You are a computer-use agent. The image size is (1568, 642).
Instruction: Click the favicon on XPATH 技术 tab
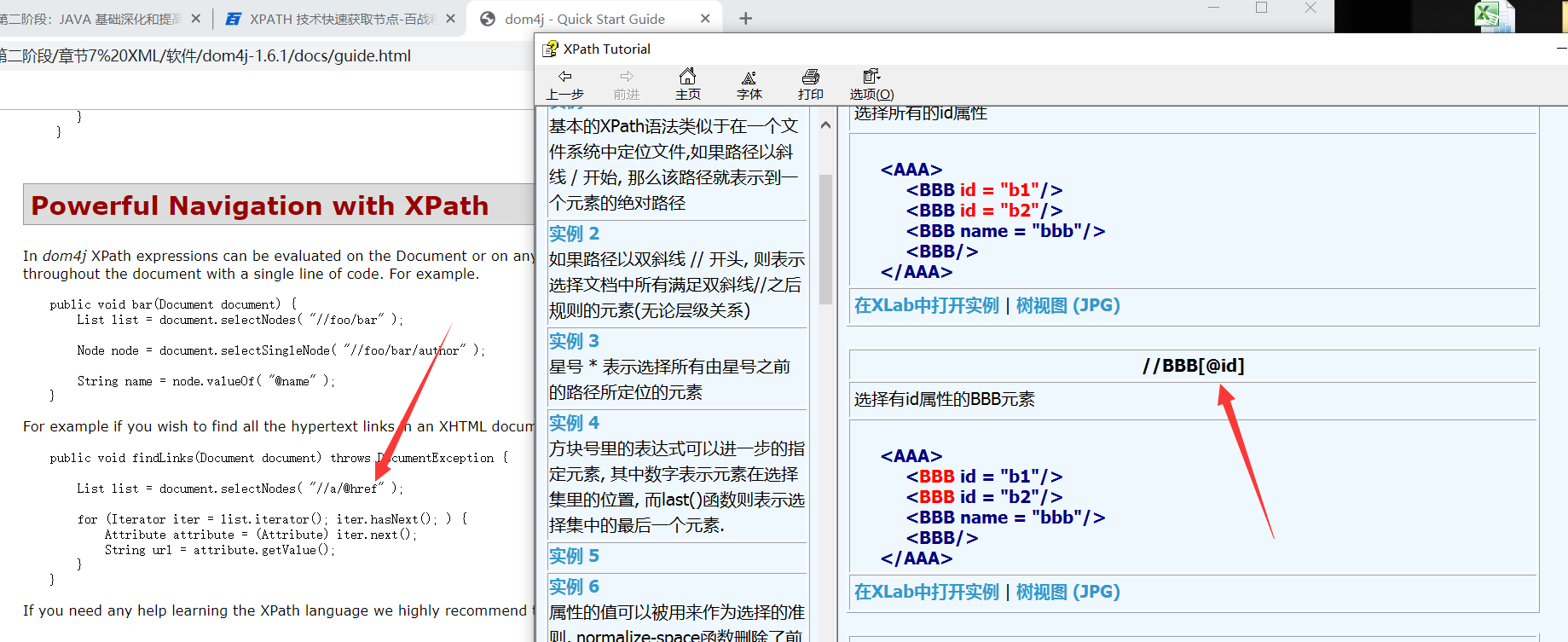(x=233, y=19)
